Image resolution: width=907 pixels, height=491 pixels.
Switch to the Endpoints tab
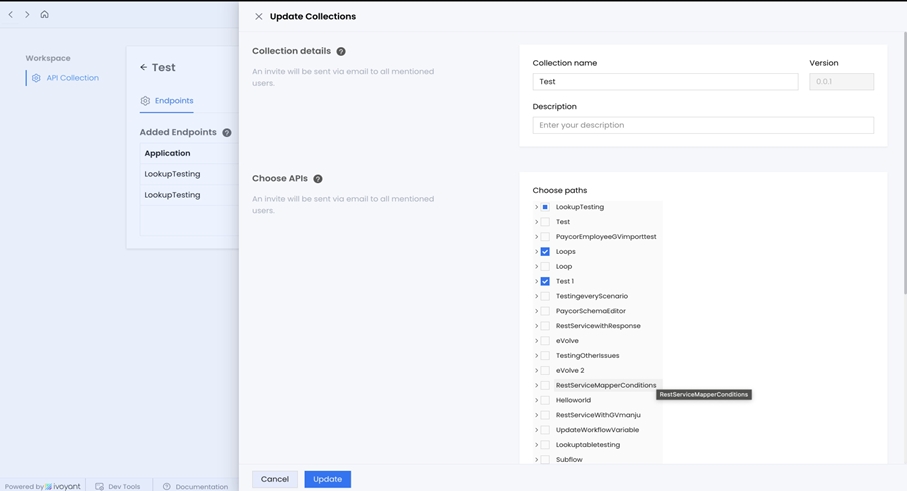tap(167, 101)
